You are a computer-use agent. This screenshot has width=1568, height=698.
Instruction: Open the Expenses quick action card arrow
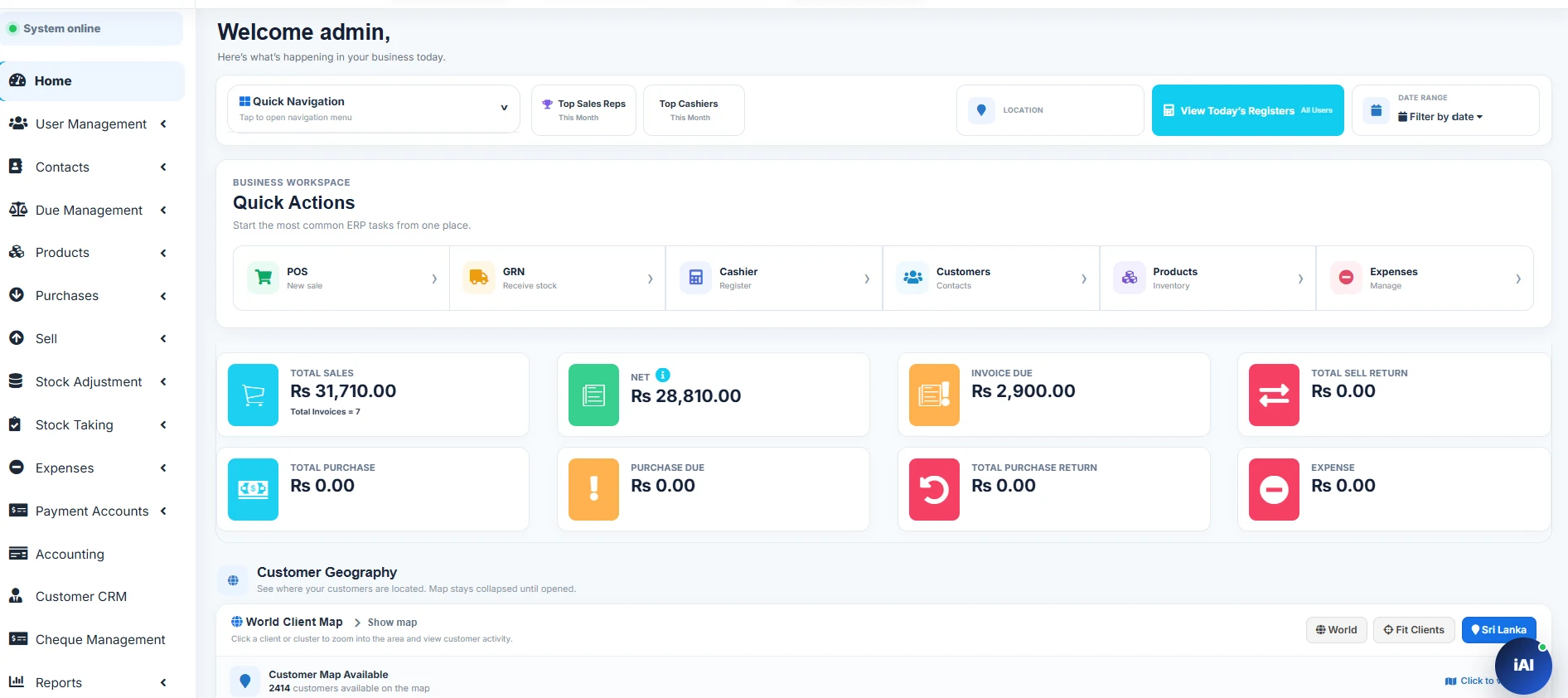coord(1517,279)
